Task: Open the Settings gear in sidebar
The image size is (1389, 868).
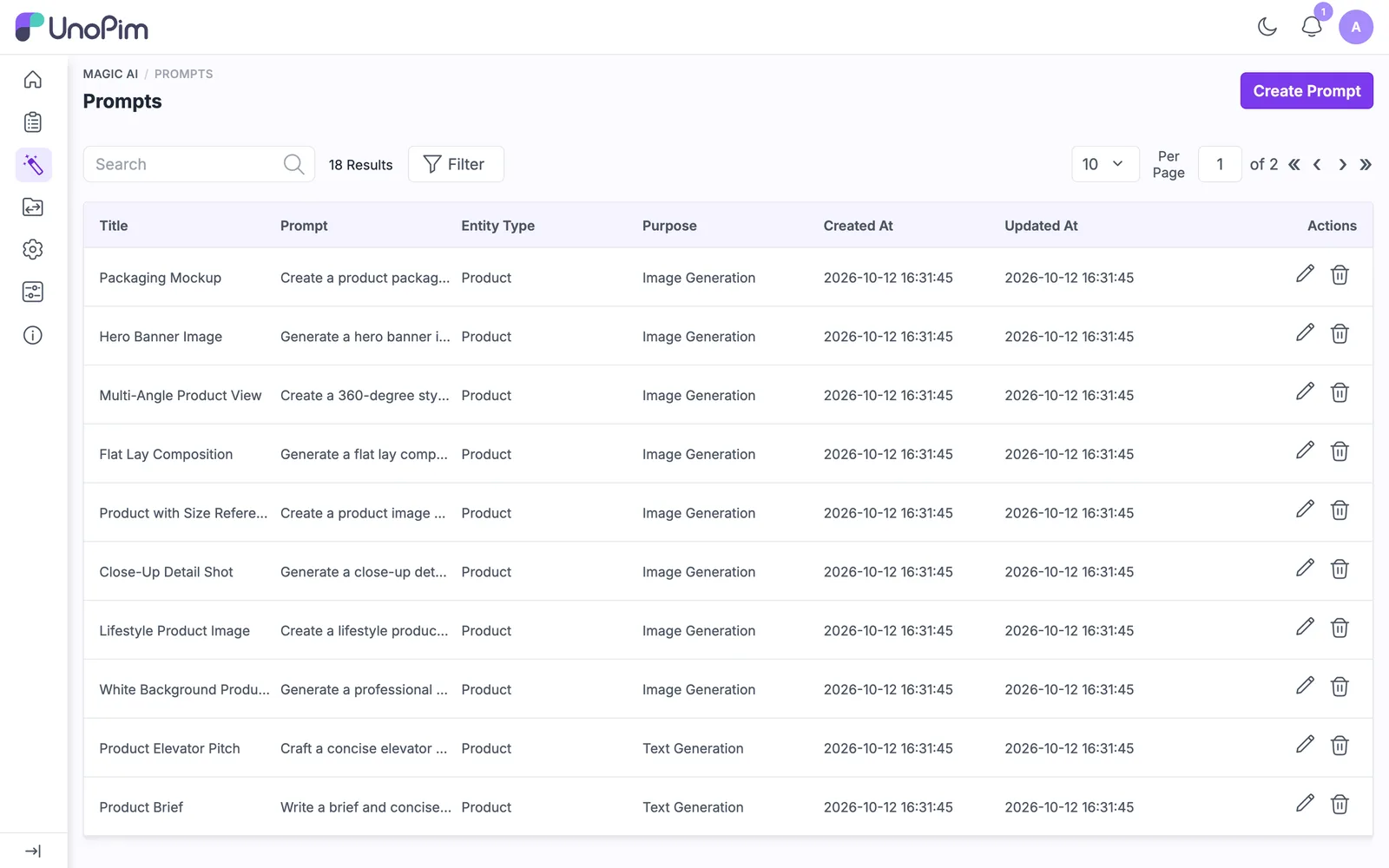Action: 33,250
